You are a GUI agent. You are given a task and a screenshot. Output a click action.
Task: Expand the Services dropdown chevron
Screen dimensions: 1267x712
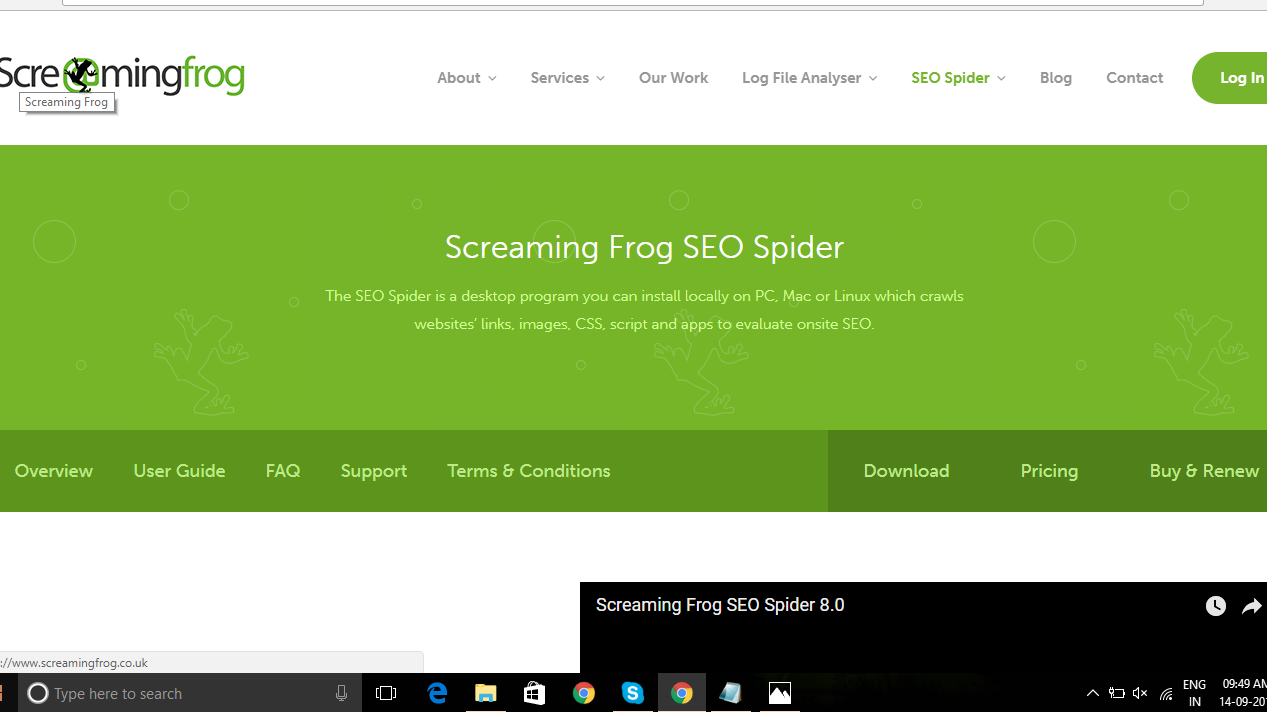click(x=600, y=79)
